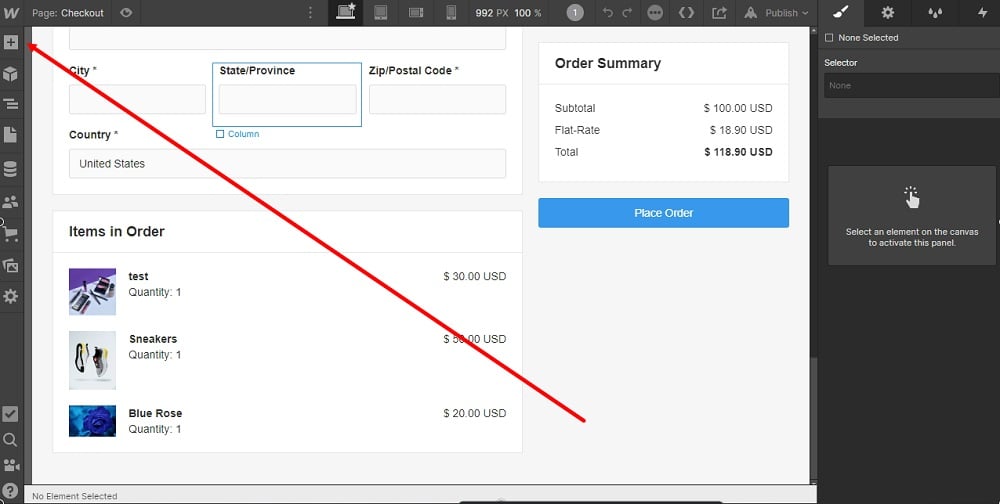Click the 100 % zoom value
Screen dimensions: 1000x504
click(x=528, y=13)
